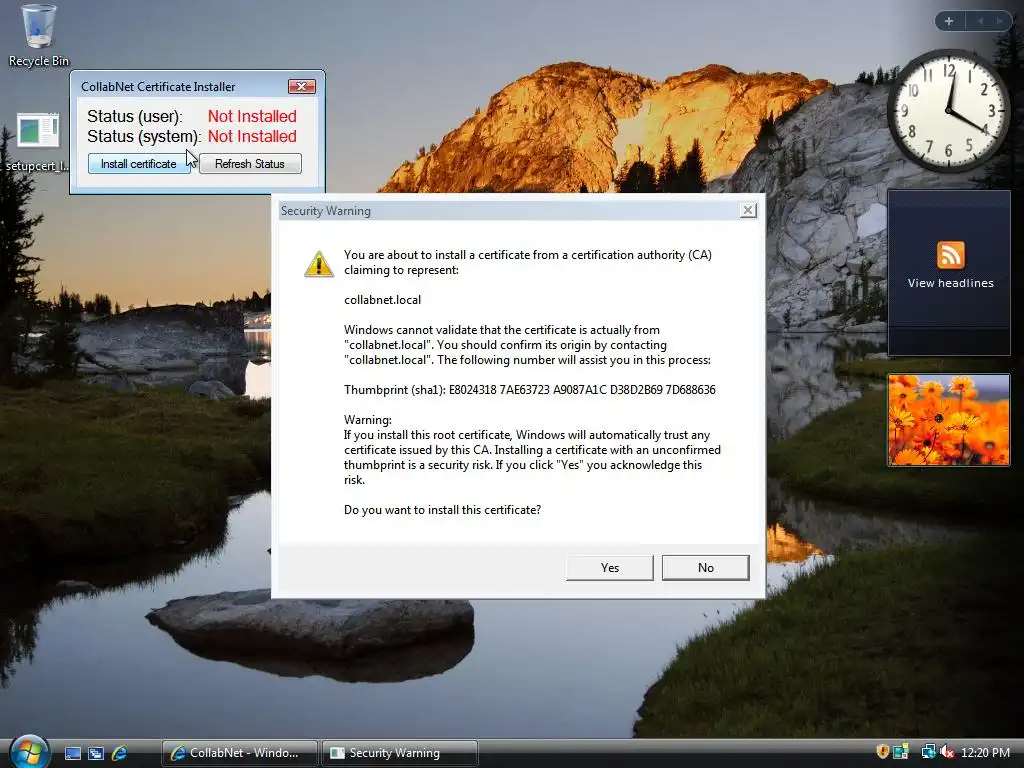Click Yes to install the certificate

609,568
